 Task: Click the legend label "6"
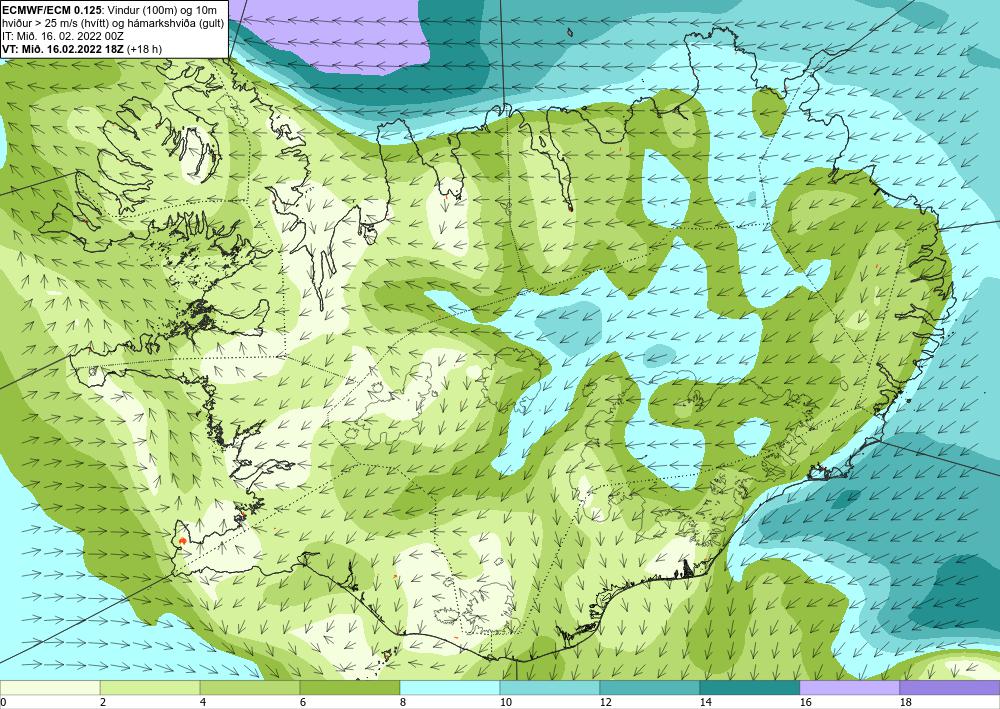pos(302,702)
